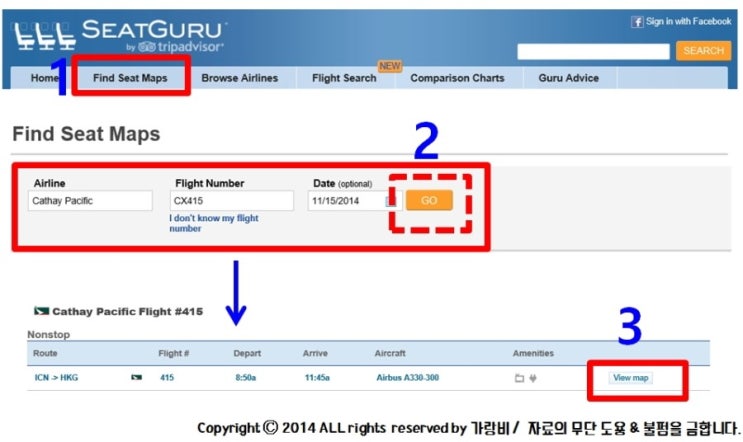Click the power outlet amenity icon
Screen dimensions: 743x442
[533, 378]
